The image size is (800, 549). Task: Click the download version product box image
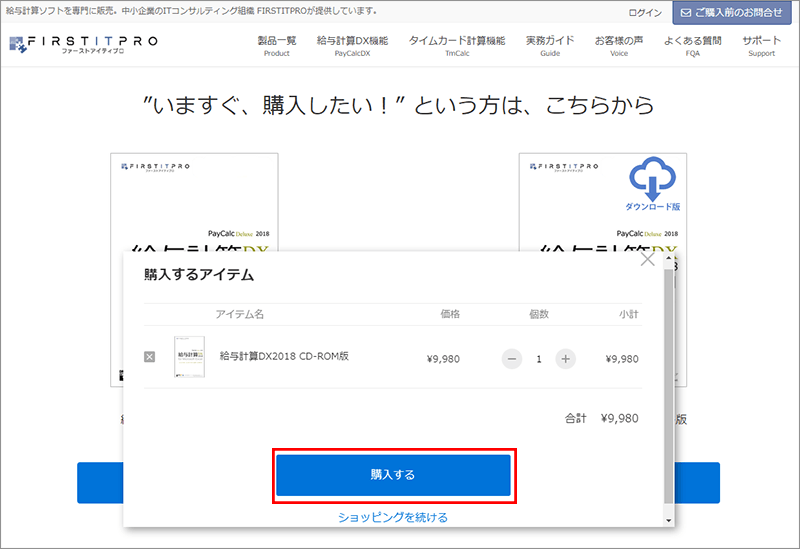[603, 202]
